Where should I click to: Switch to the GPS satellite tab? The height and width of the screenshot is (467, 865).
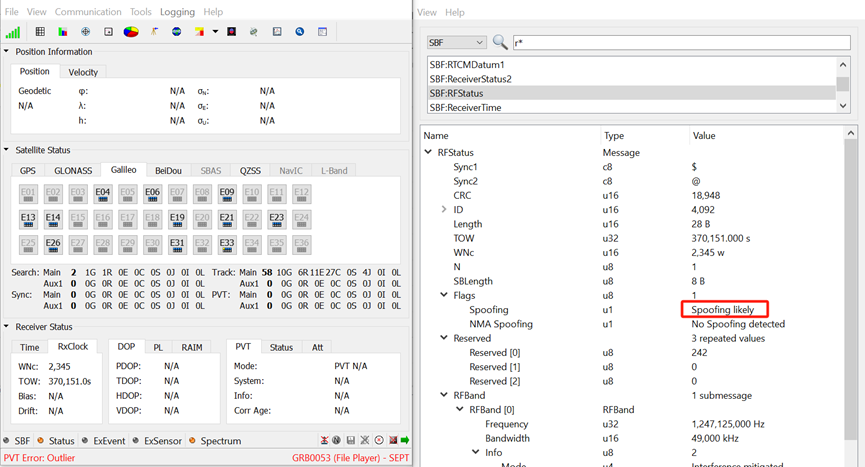pos(28,170)
